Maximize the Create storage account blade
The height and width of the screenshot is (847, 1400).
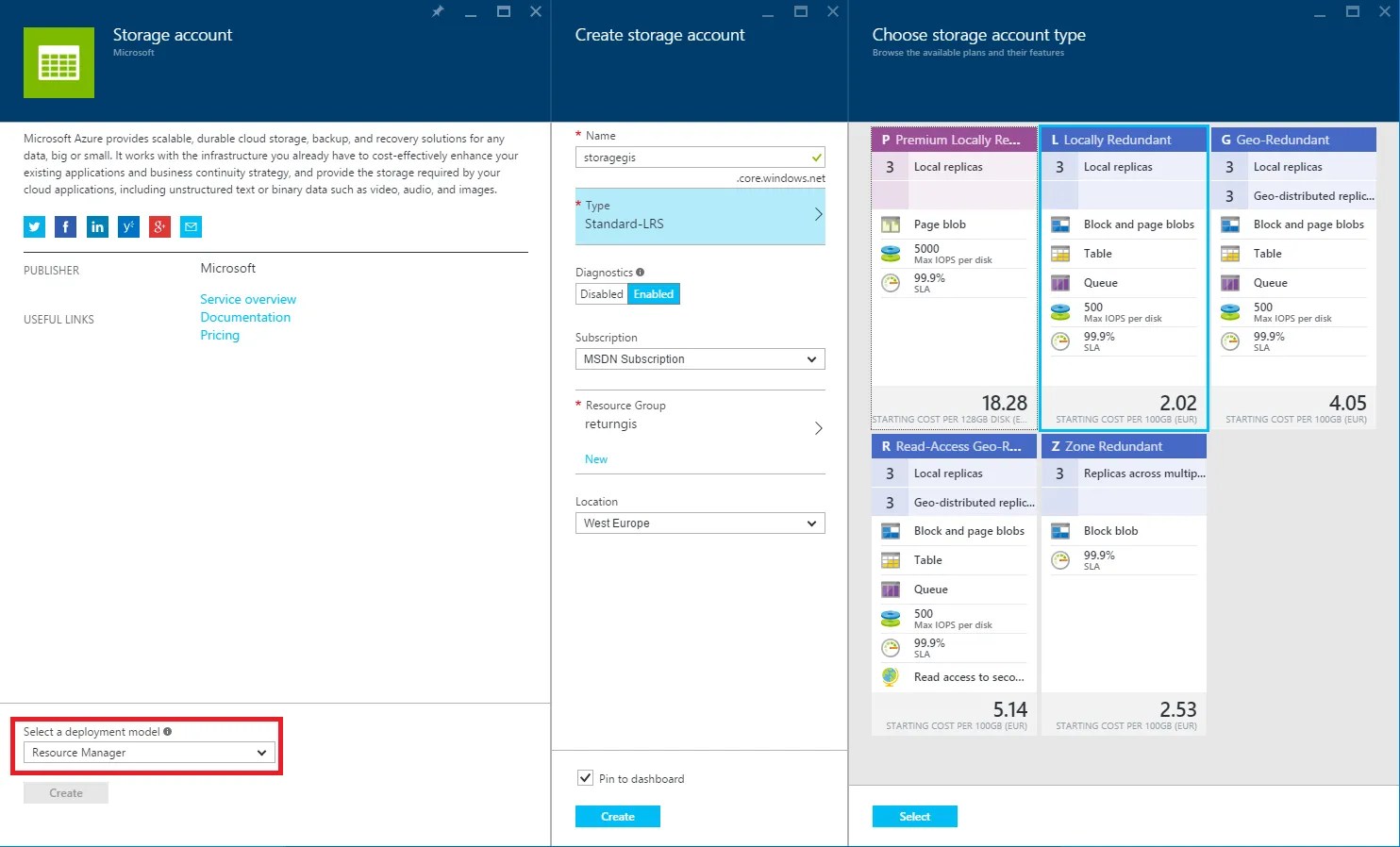click(801, 11)
